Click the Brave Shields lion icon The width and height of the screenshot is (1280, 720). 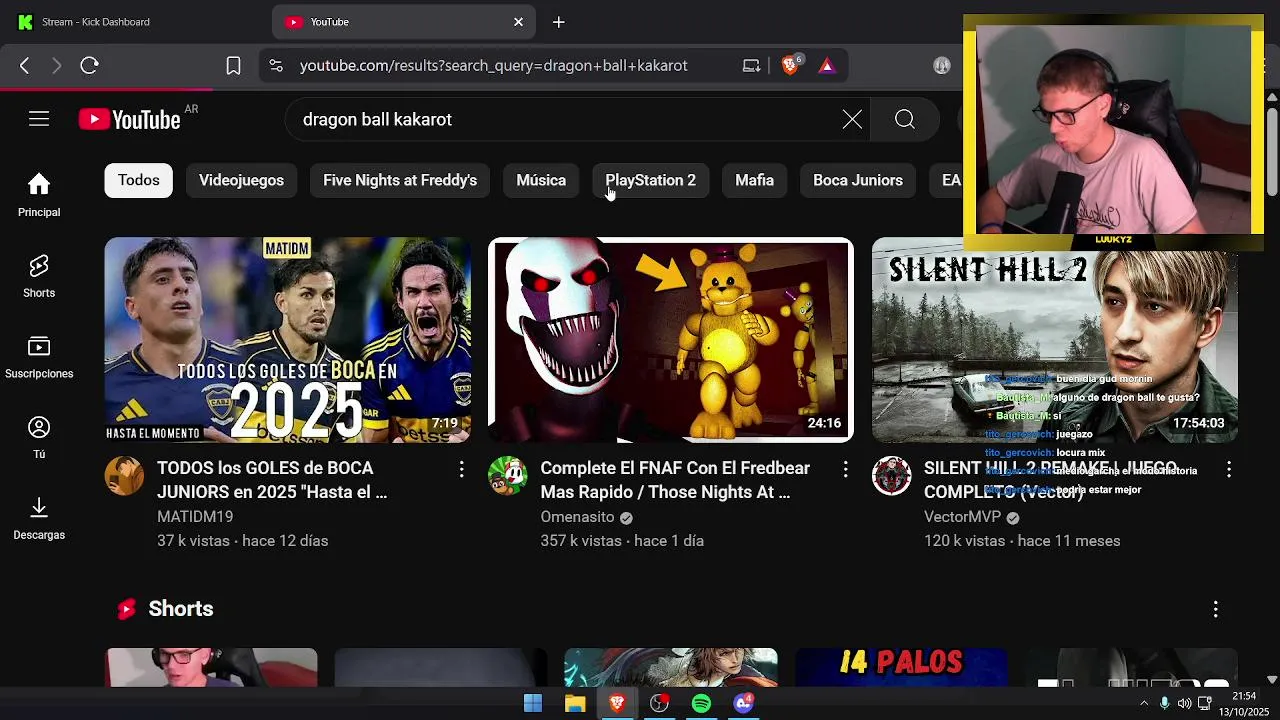pyautogui.click(x=791, y=65)
